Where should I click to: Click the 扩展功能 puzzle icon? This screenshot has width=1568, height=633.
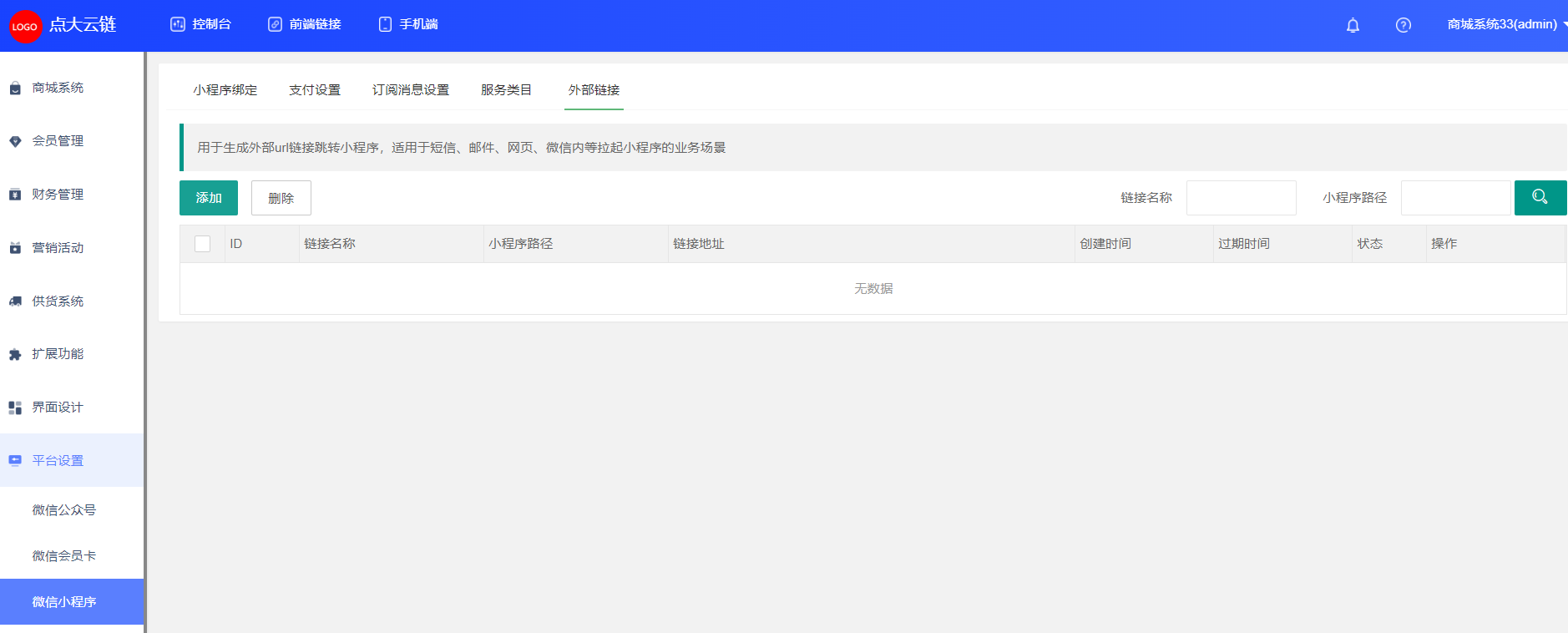pyautogui.click(x=15, y=354)
